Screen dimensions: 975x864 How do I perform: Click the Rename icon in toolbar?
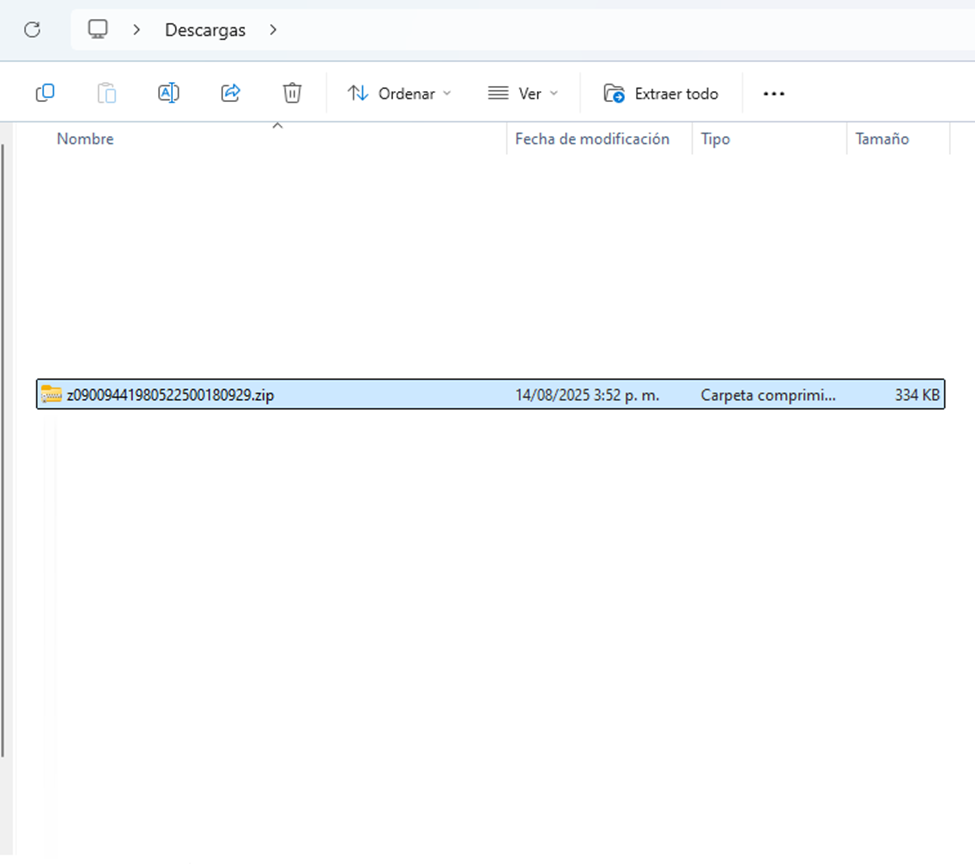point(168,93)
